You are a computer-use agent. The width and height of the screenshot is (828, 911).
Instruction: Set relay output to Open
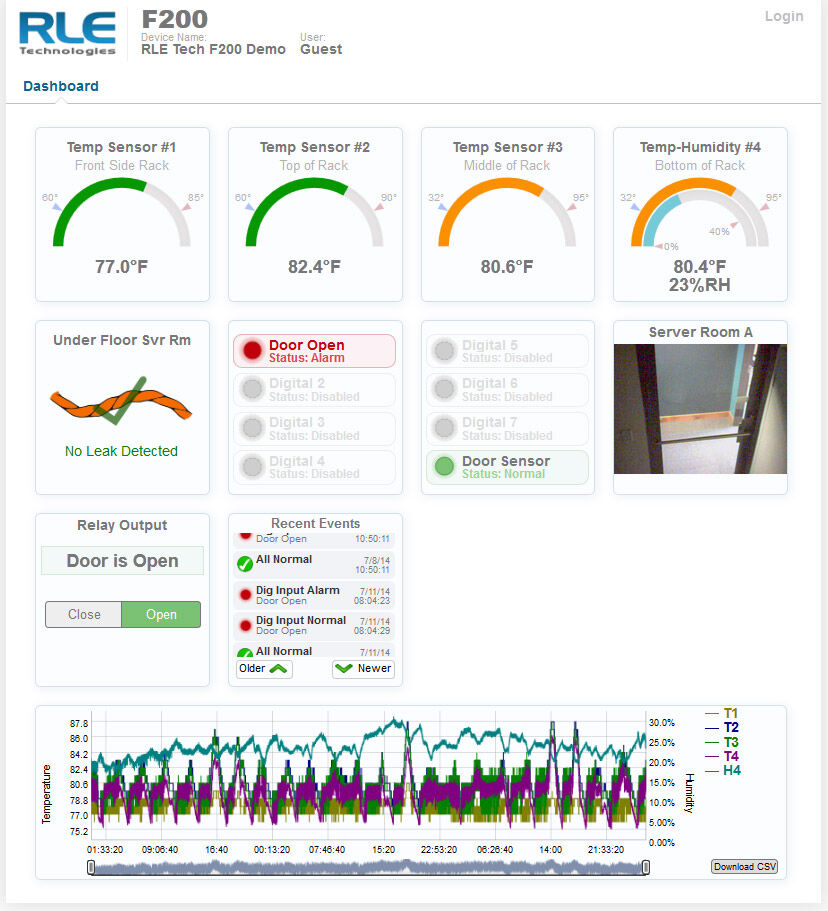coord(161,614)
